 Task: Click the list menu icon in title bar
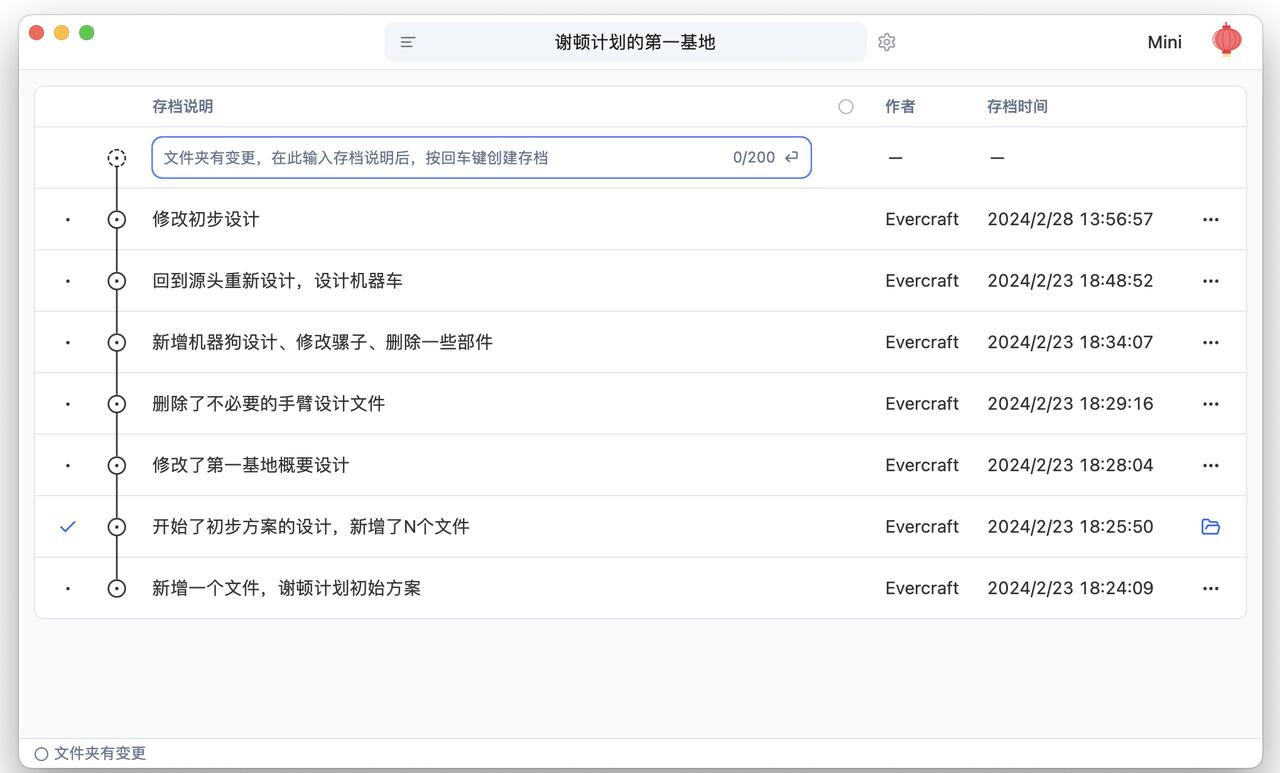click(408, 42)
